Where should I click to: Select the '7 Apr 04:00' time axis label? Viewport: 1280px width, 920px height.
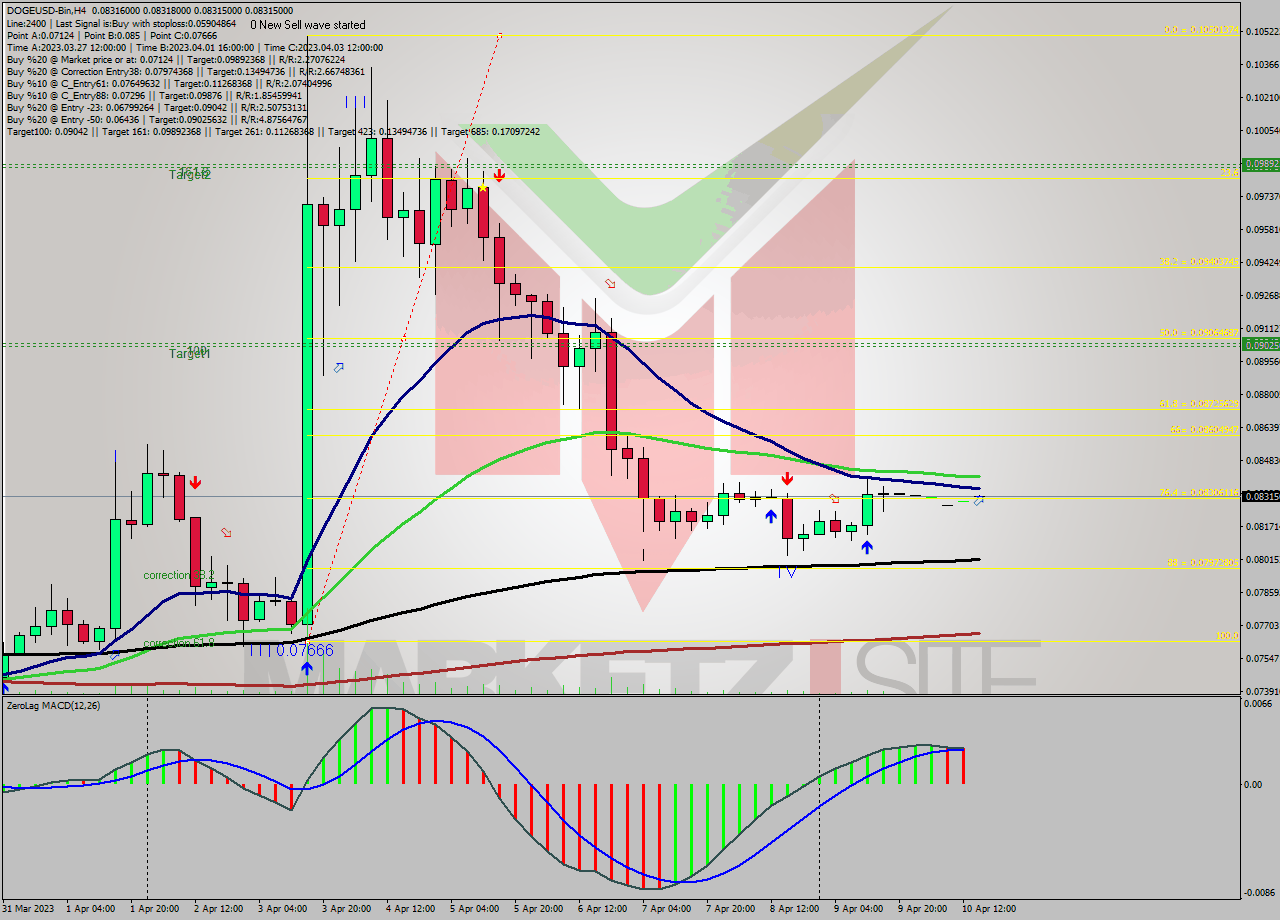click(665, 909)
